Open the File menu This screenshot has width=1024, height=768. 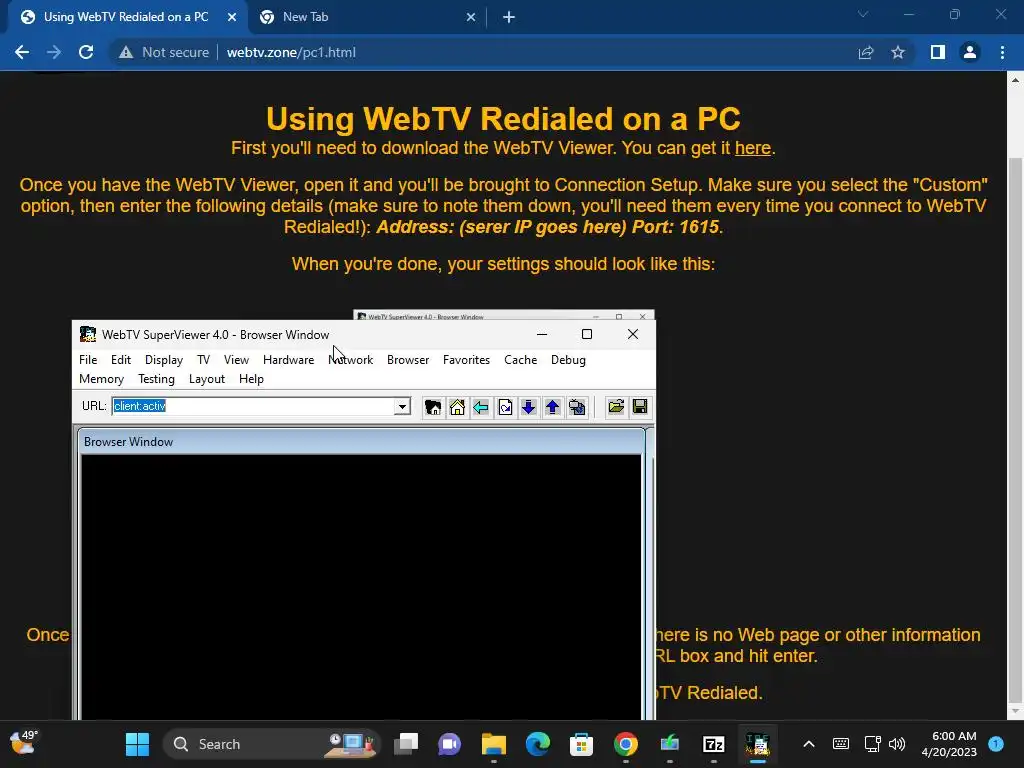tap(88, 360)
